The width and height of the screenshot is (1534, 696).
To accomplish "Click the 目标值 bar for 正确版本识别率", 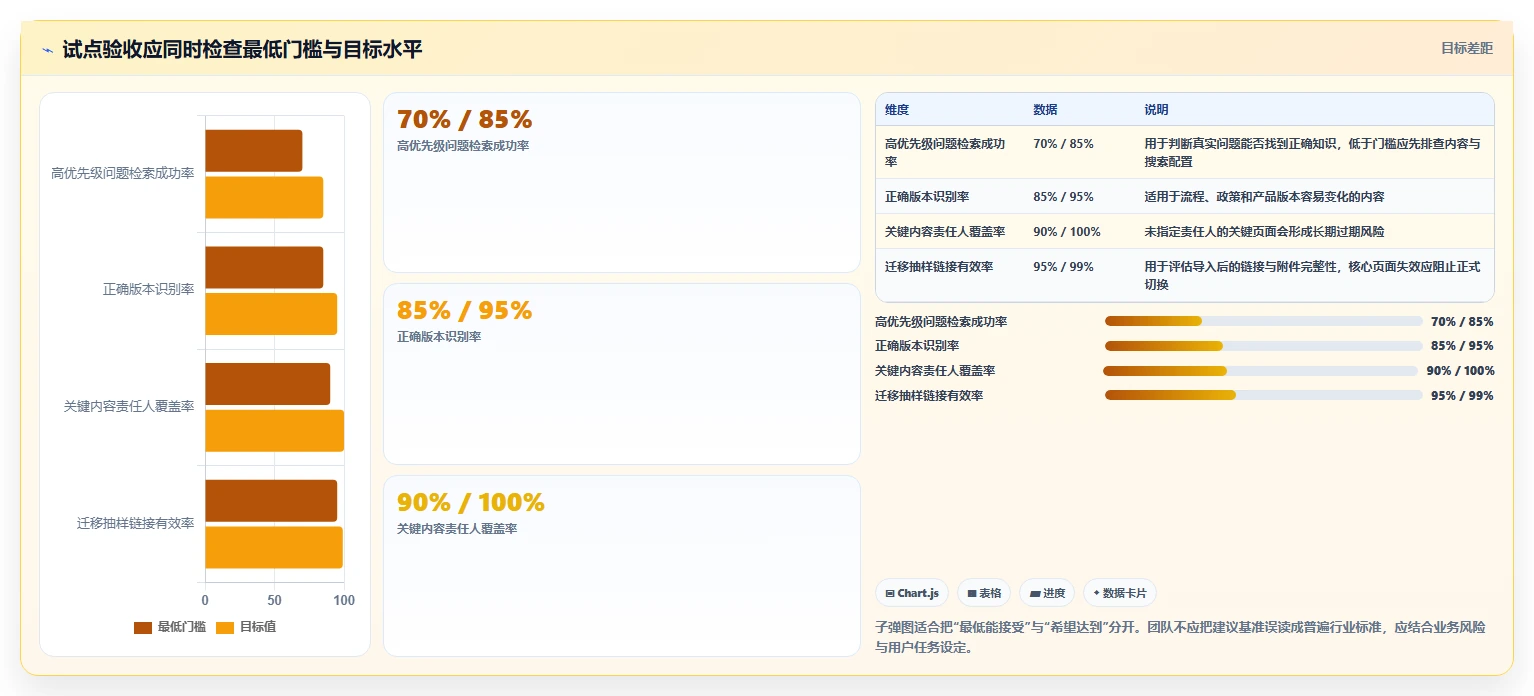I will 271,314.
